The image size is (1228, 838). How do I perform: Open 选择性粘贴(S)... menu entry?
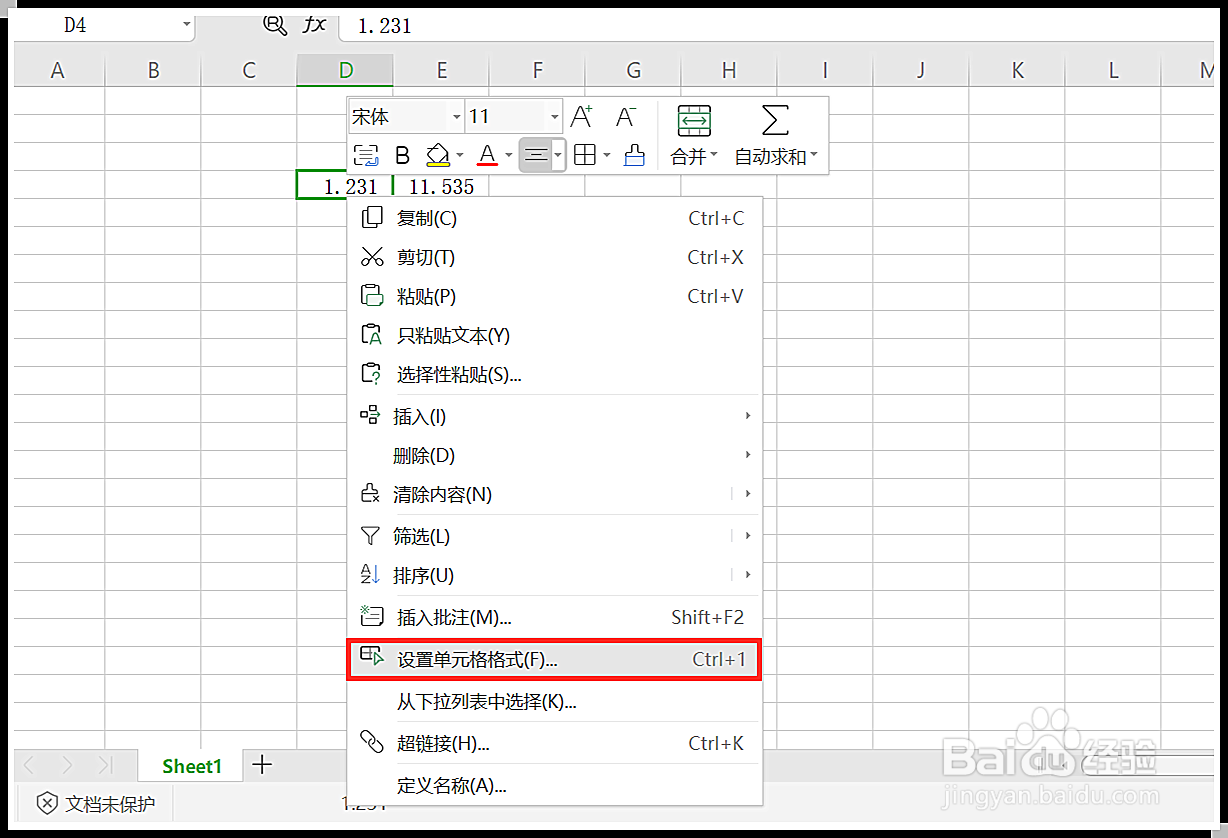[x=555, y=374]
